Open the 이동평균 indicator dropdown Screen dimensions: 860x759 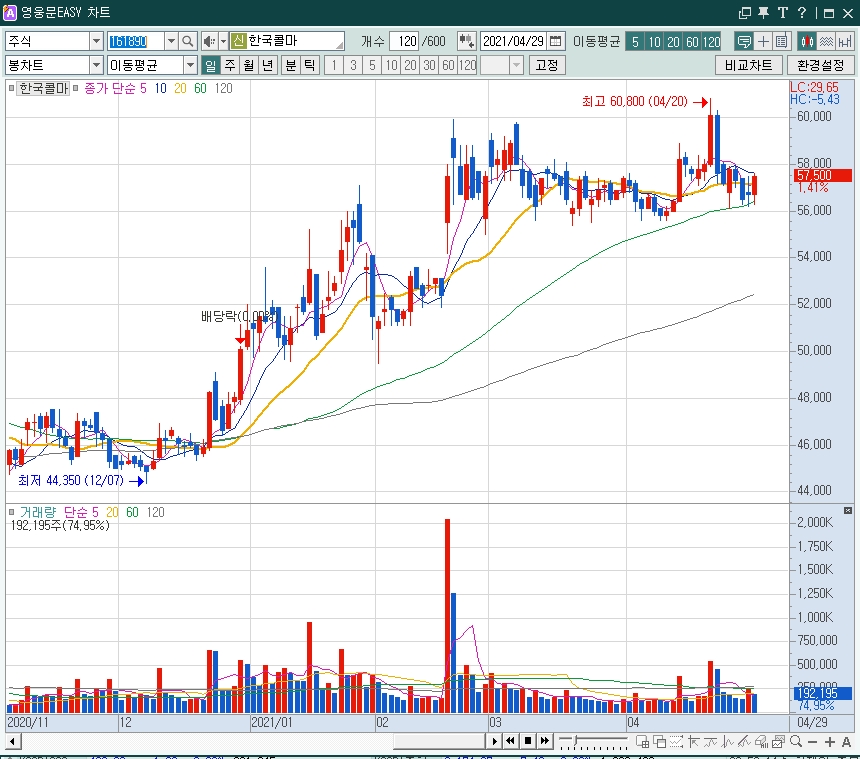click(x=190, y=65)
